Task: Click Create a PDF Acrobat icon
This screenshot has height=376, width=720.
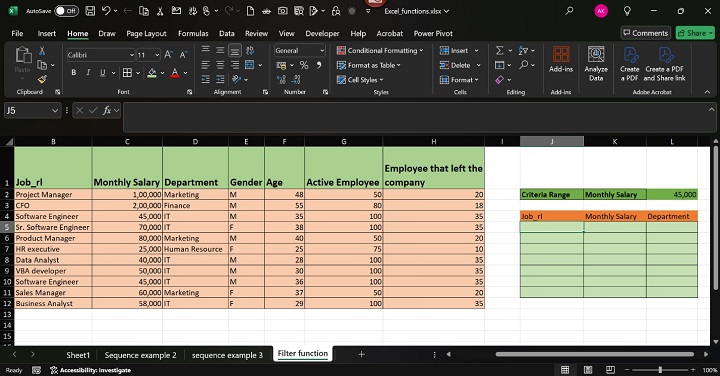Action: [630, 64]
